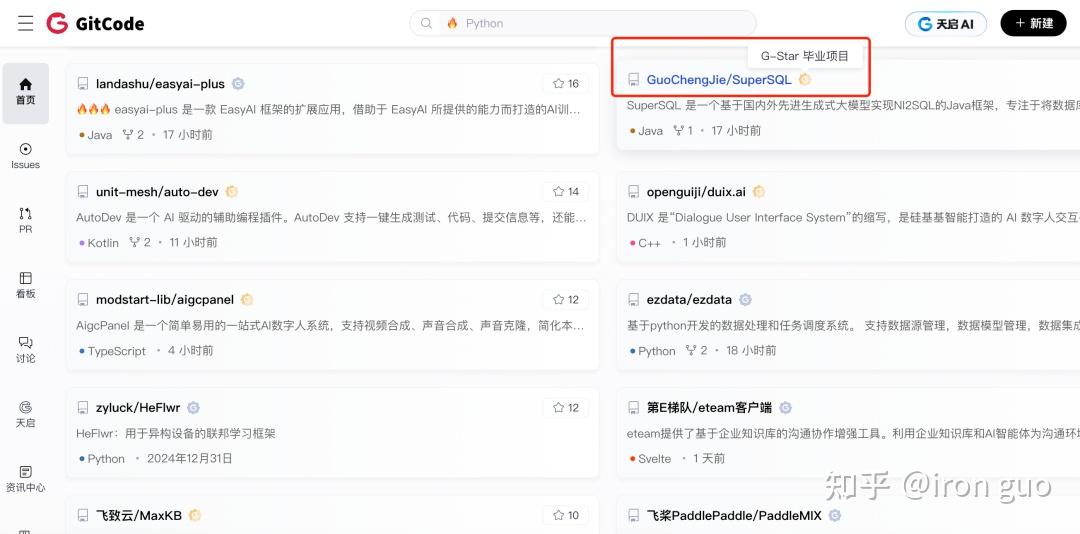
Task: Click the search magnifier icon
Action: (426, 23)
